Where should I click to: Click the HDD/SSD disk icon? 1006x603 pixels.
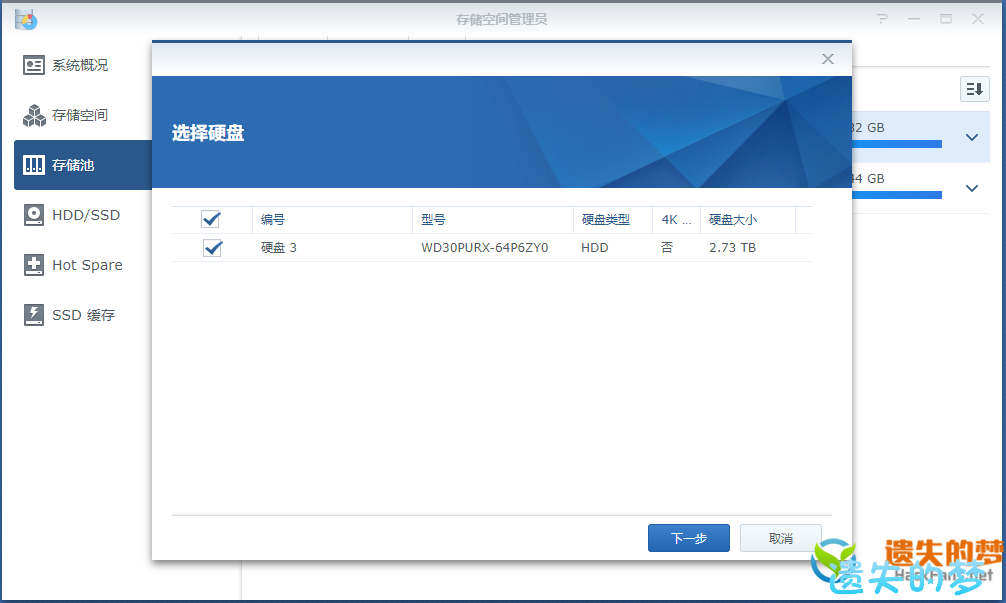click(x=34, y=215)
